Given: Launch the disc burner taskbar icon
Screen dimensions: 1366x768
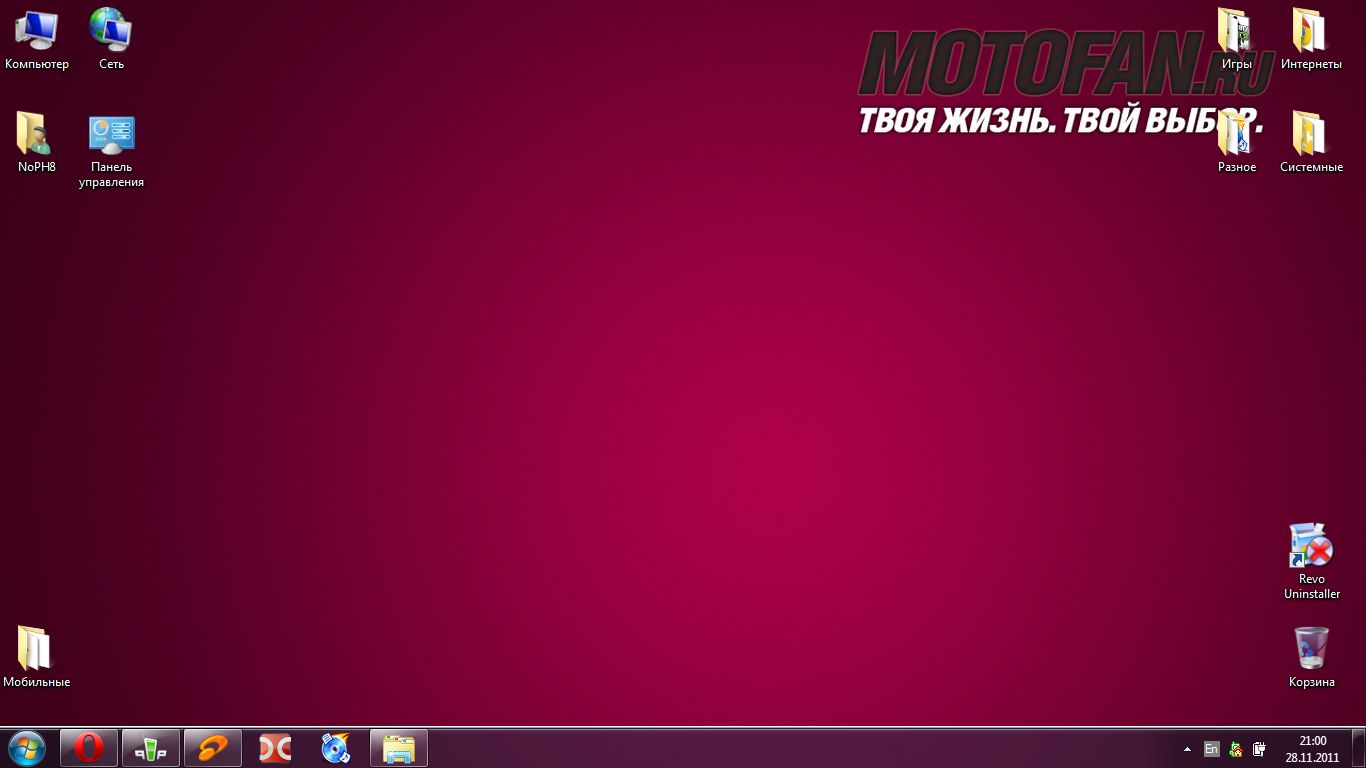Looking at the screenshot, I should tap(337, 748).
